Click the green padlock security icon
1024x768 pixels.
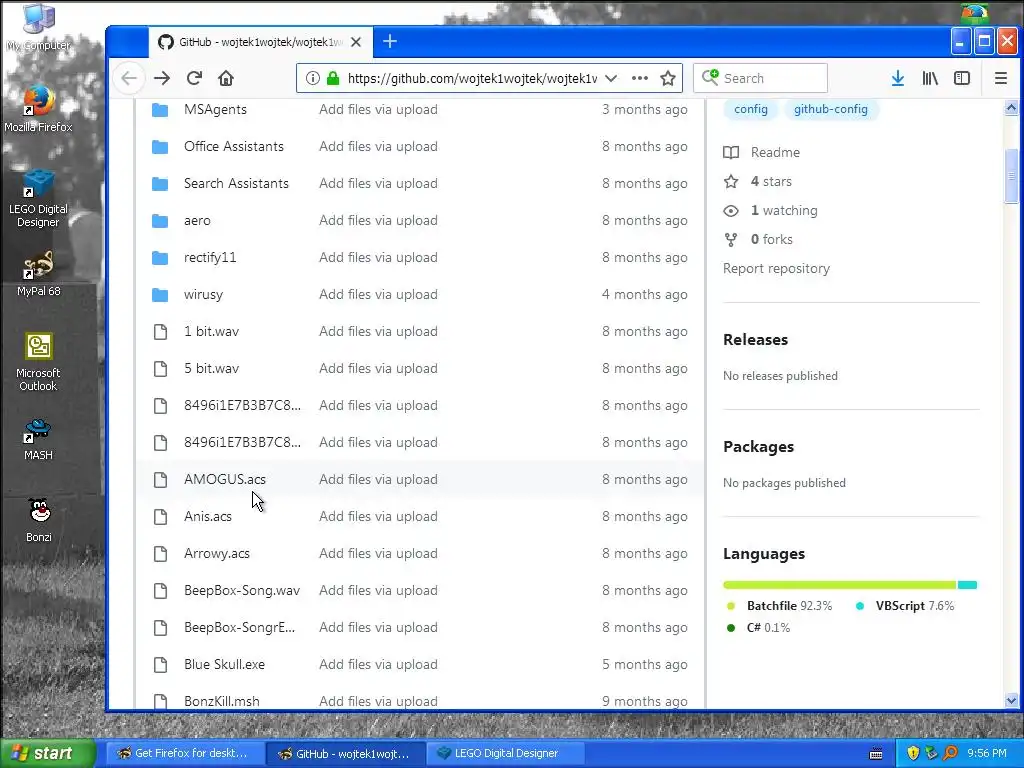tap(333, 78)
